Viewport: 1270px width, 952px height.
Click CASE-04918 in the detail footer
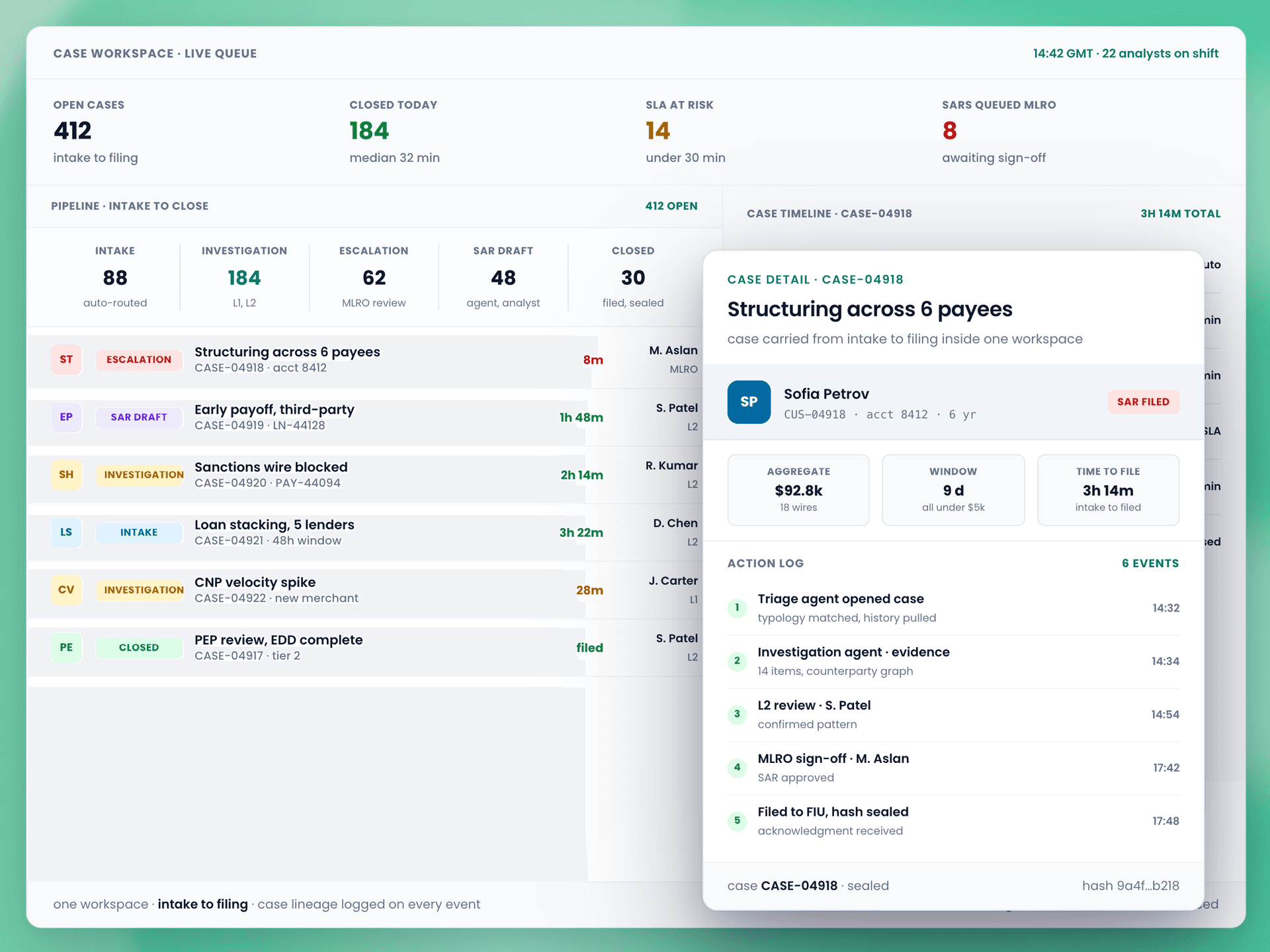(x=799, y=886)
